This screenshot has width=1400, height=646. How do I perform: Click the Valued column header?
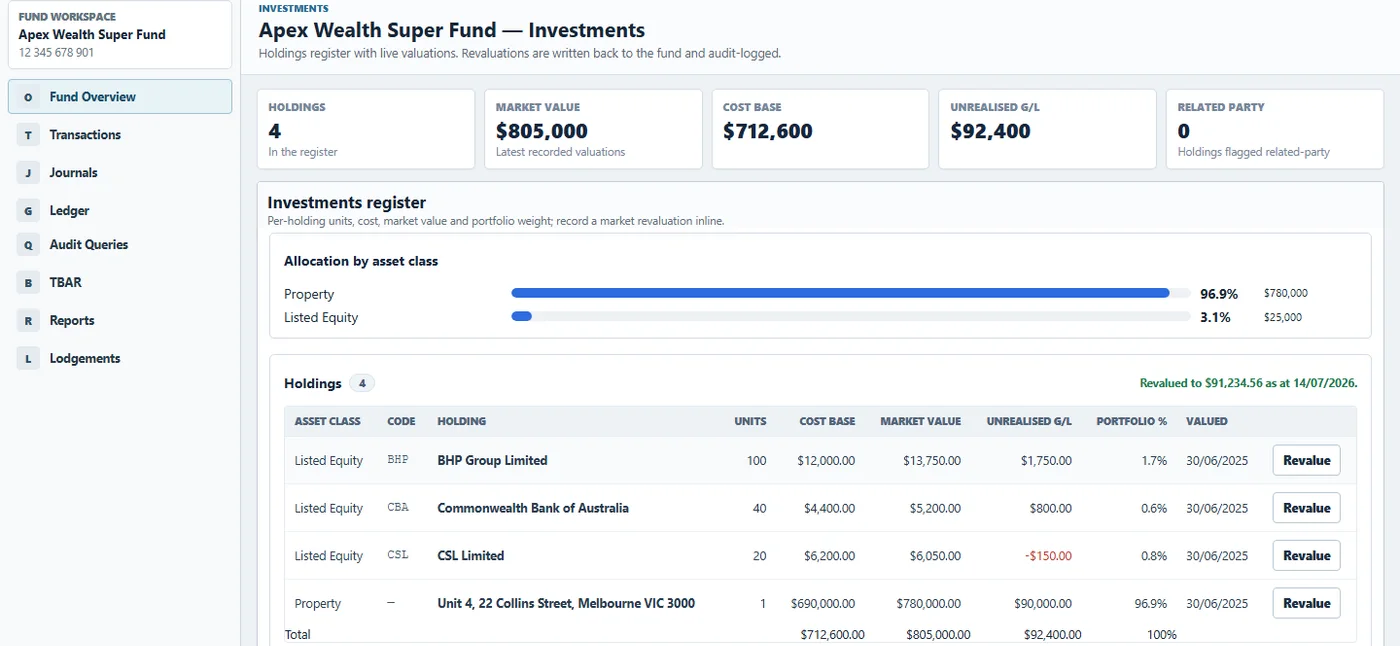(1207, 421)
